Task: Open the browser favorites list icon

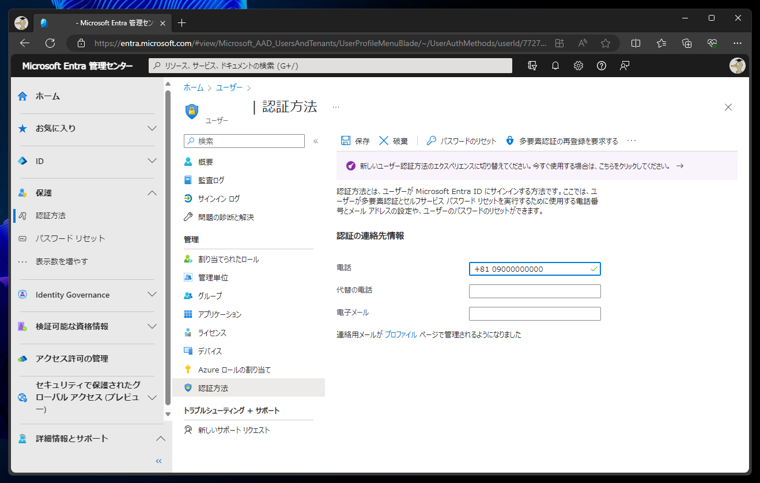Action: tap(661, 43)
